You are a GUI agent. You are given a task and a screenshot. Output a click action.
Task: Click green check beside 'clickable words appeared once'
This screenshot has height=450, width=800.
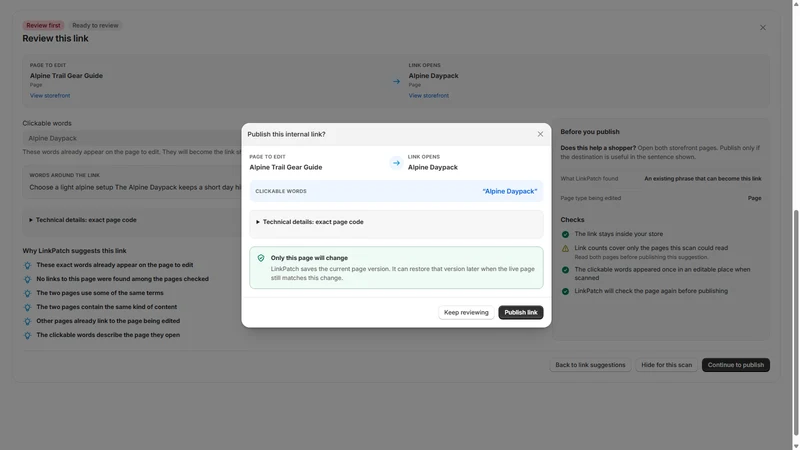click(565, 270)
